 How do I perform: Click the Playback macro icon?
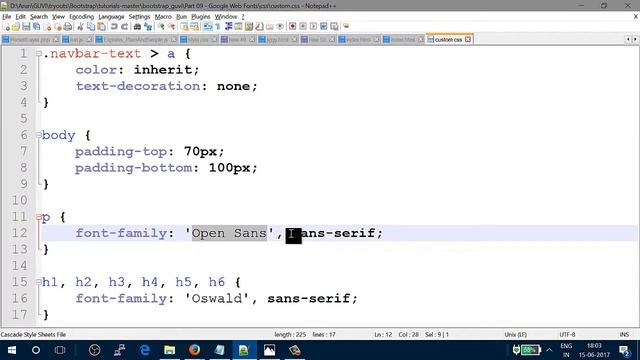tap(313, 27)
